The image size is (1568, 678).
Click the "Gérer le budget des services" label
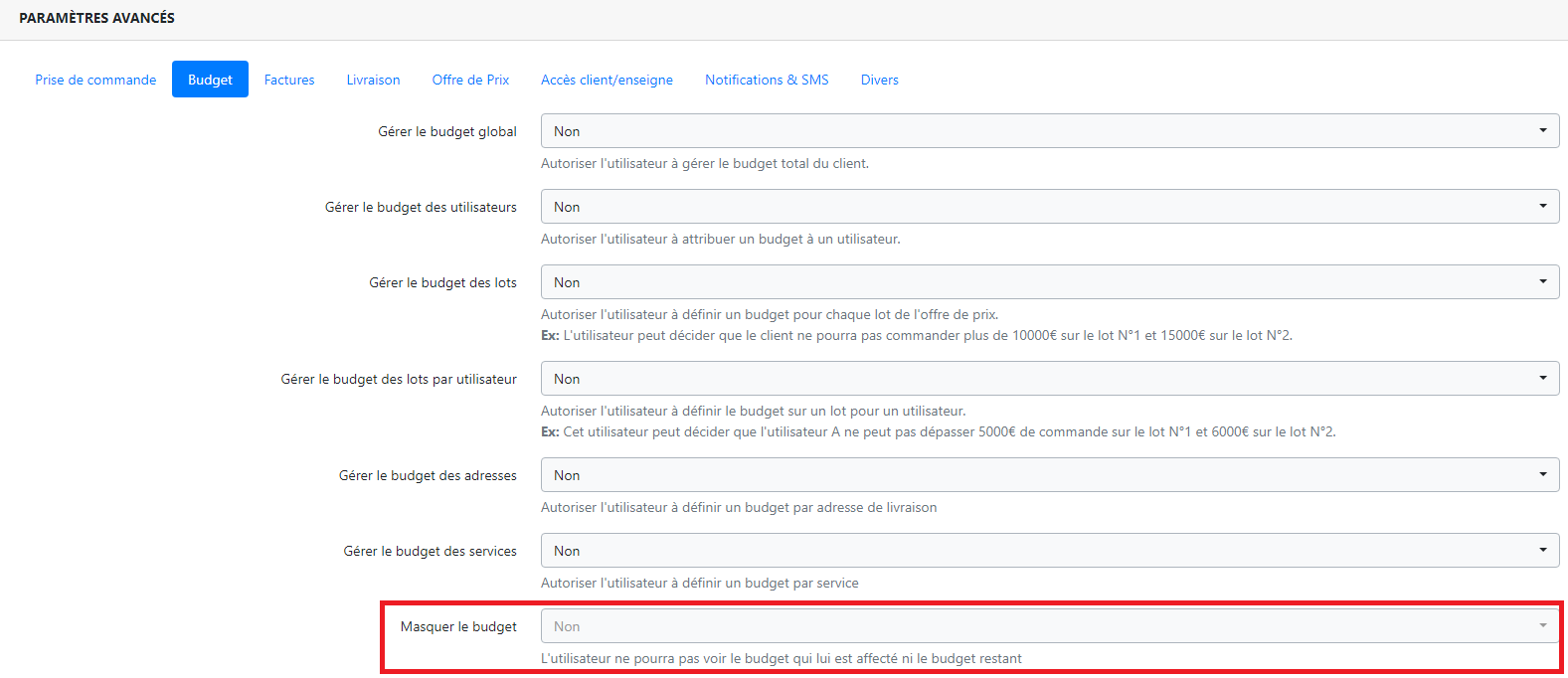pos(430,551)
